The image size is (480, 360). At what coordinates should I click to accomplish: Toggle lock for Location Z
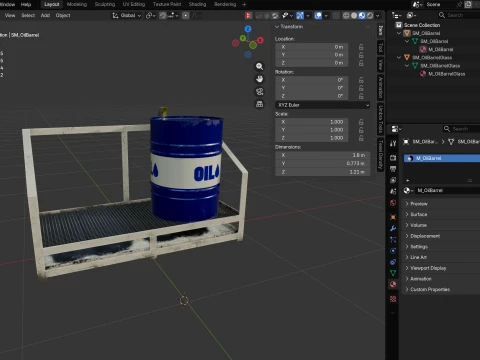pos(361,63)
